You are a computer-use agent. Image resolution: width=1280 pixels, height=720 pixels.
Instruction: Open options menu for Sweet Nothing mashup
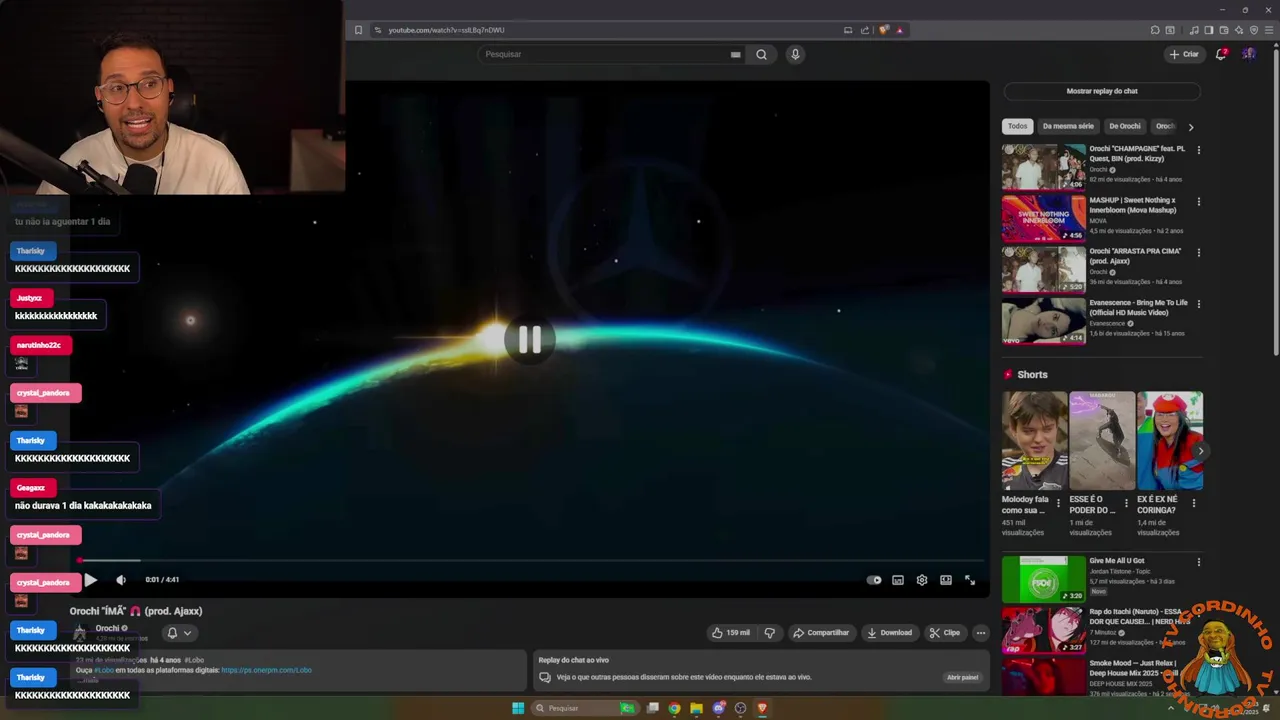(x=1198, y=201)
